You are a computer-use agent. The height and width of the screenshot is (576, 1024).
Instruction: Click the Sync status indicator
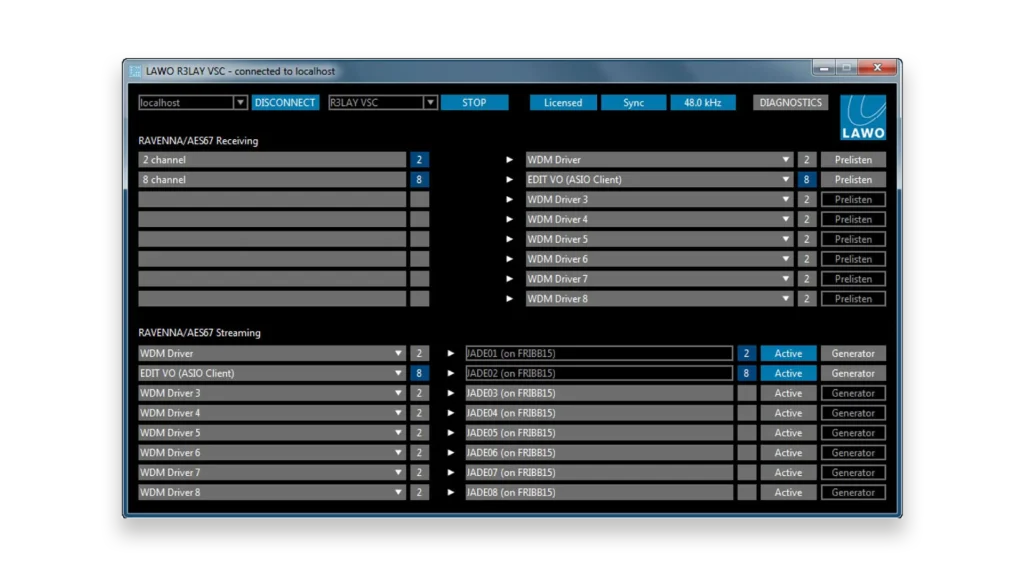(633, 103)
